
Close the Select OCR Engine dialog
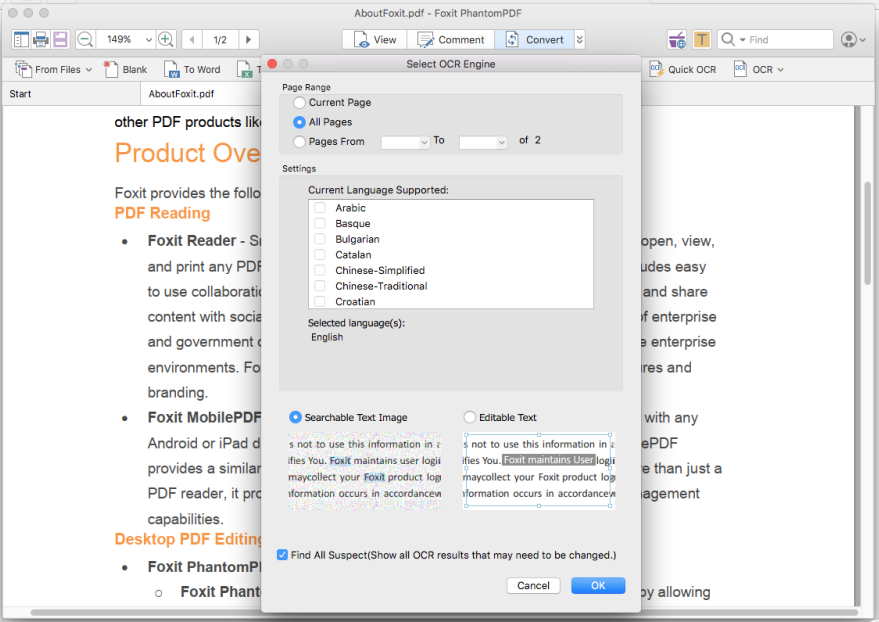[x=272, y=64]
